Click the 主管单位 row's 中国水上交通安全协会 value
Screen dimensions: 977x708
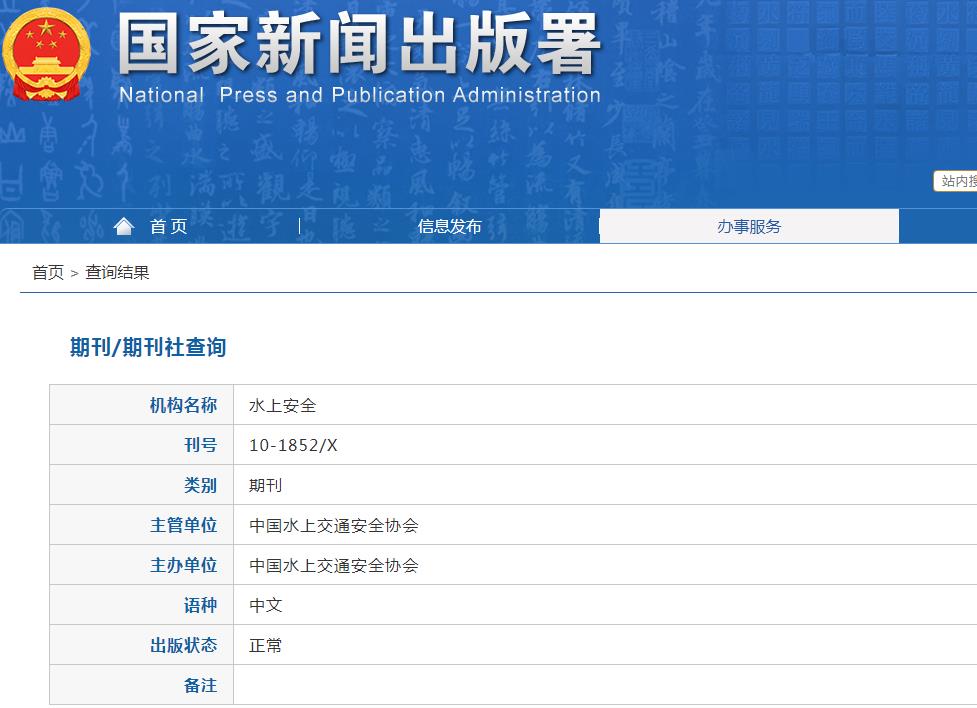pyautogui.click(x=334, y=525)
